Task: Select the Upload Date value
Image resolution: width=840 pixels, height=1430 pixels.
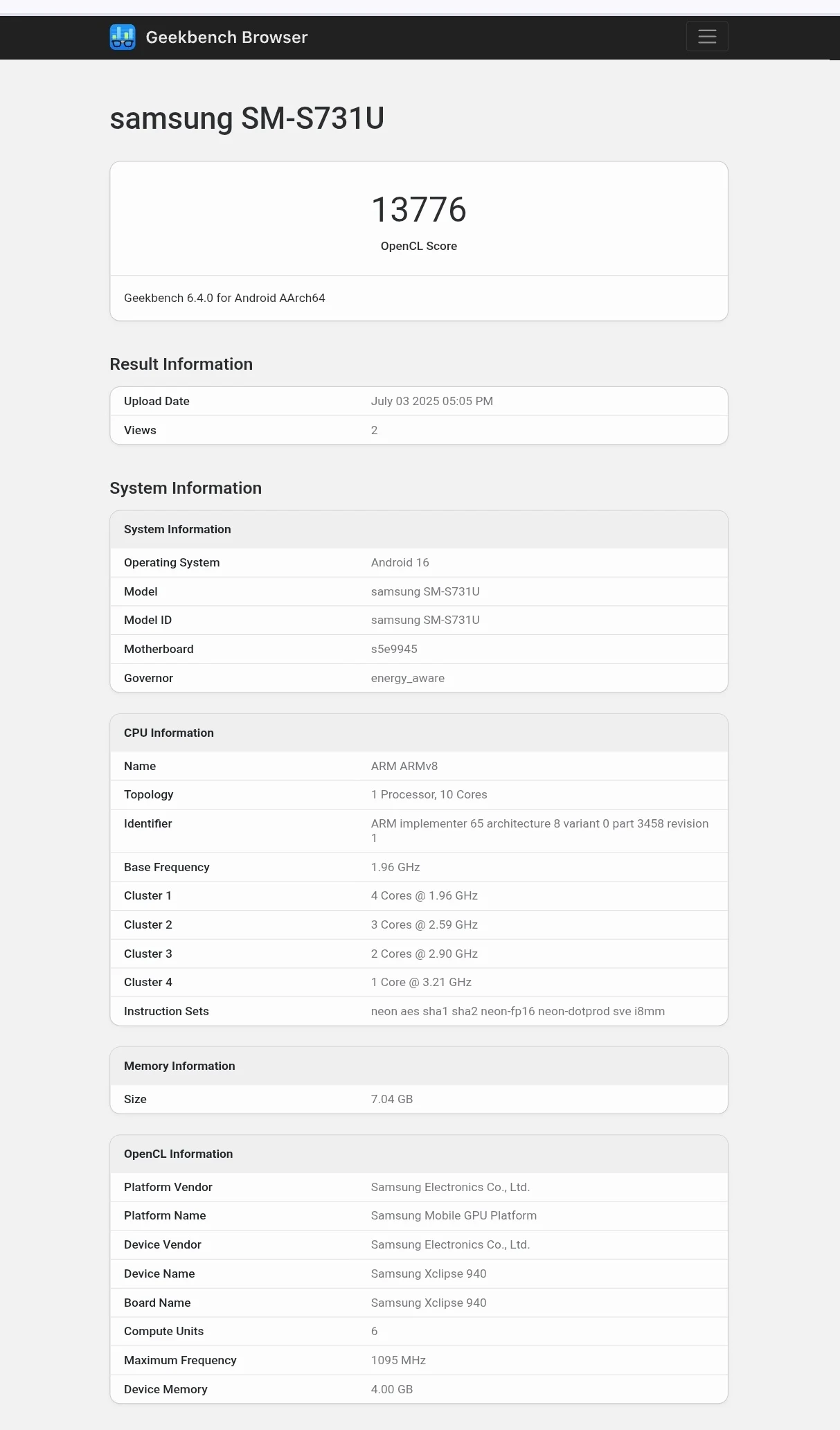Action: (431, 401)
